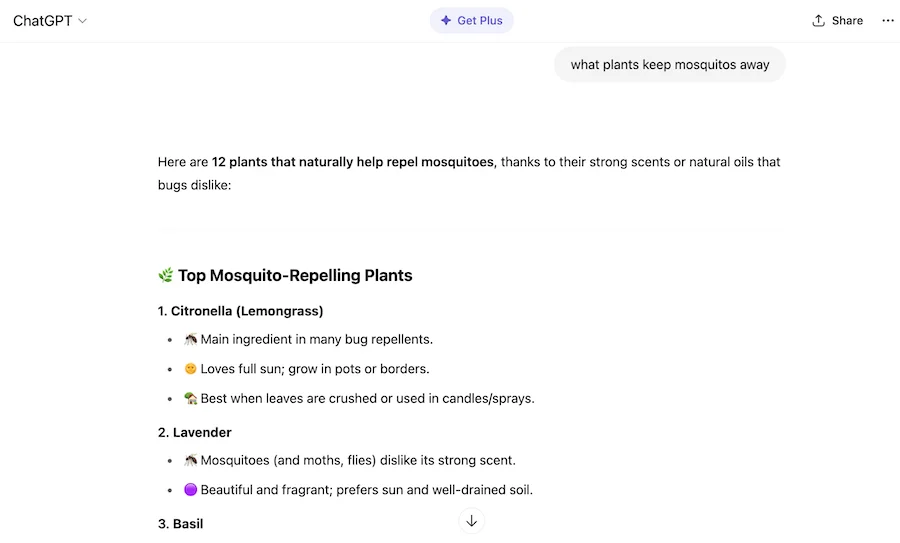Click the sparkle icon in Get Plus
This screenshot has height=543, width=900.
click(x=446, y=20)
